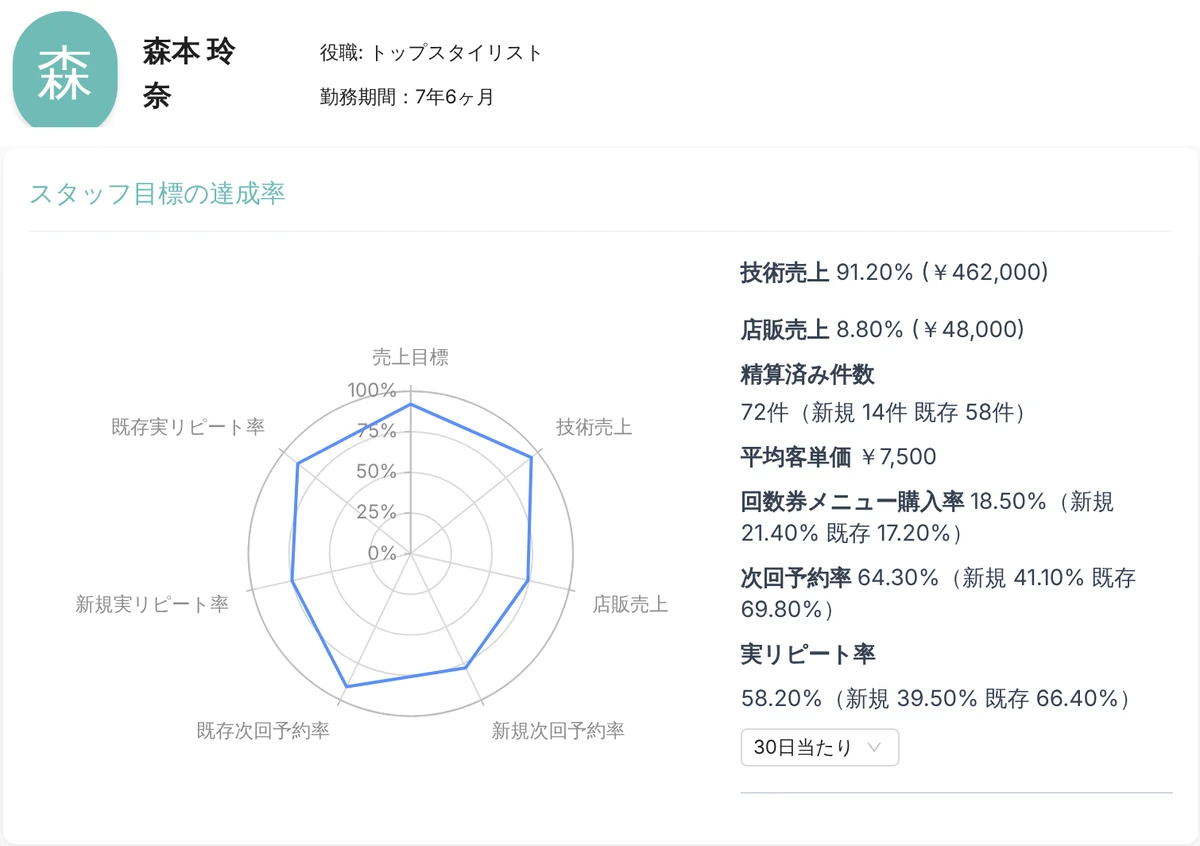Click the 実リピート率 heading

coord(808,655)
